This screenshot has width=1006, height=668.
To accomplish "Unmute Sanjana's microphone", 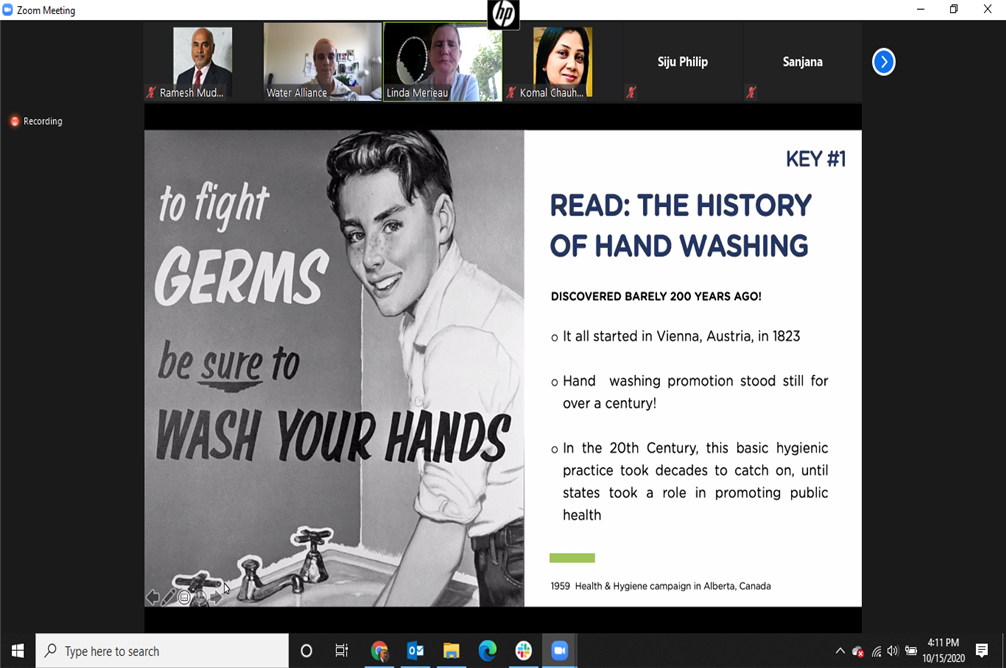I will [752, 93].
